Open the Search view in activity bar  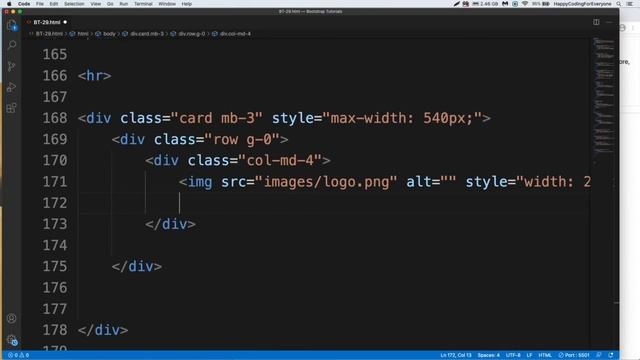point(12,45)
